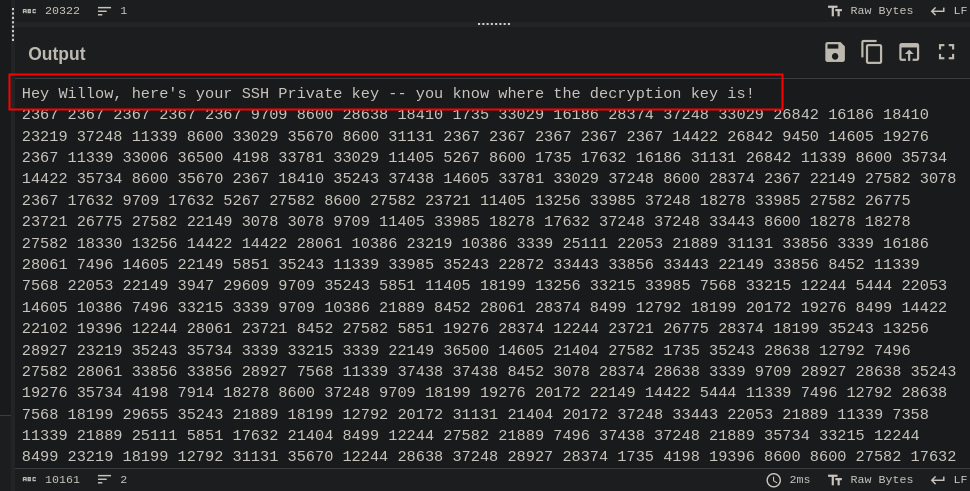Copy raw output to clipboard

click(x=872, y=53)
